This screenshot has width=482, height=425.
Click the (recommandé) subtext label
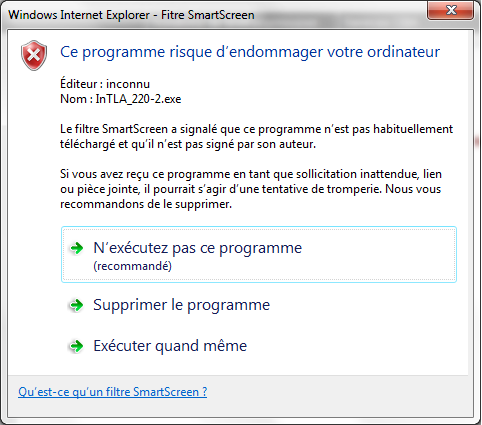coord(132,266)
